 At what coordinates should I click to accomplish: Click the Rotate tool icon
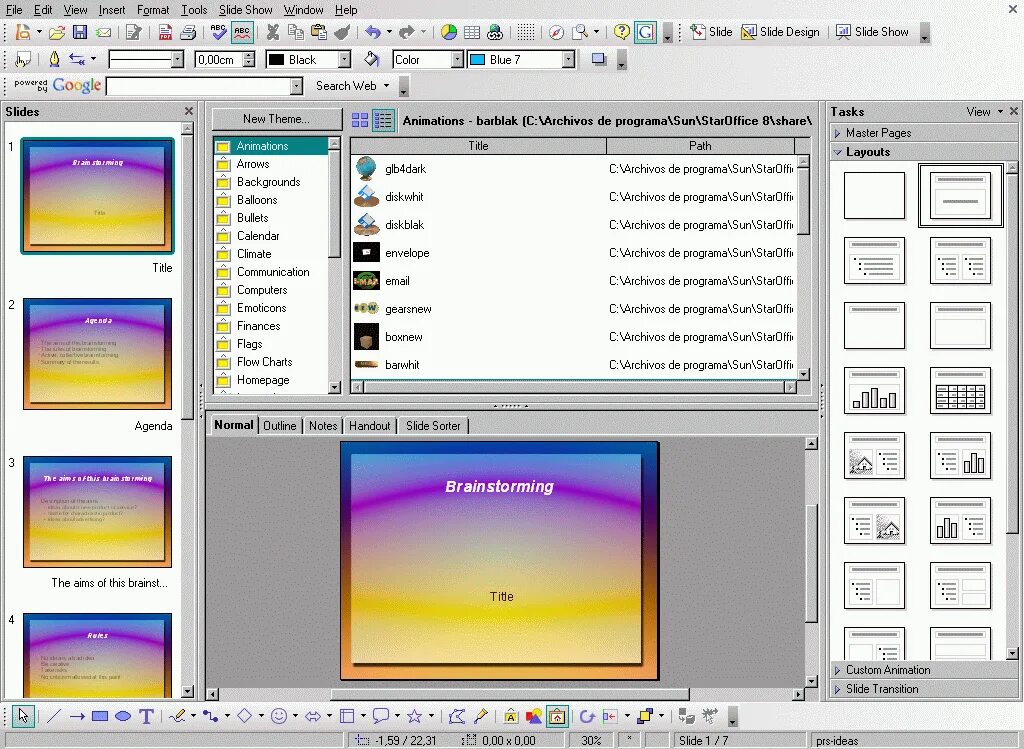[x=586, y=716]
